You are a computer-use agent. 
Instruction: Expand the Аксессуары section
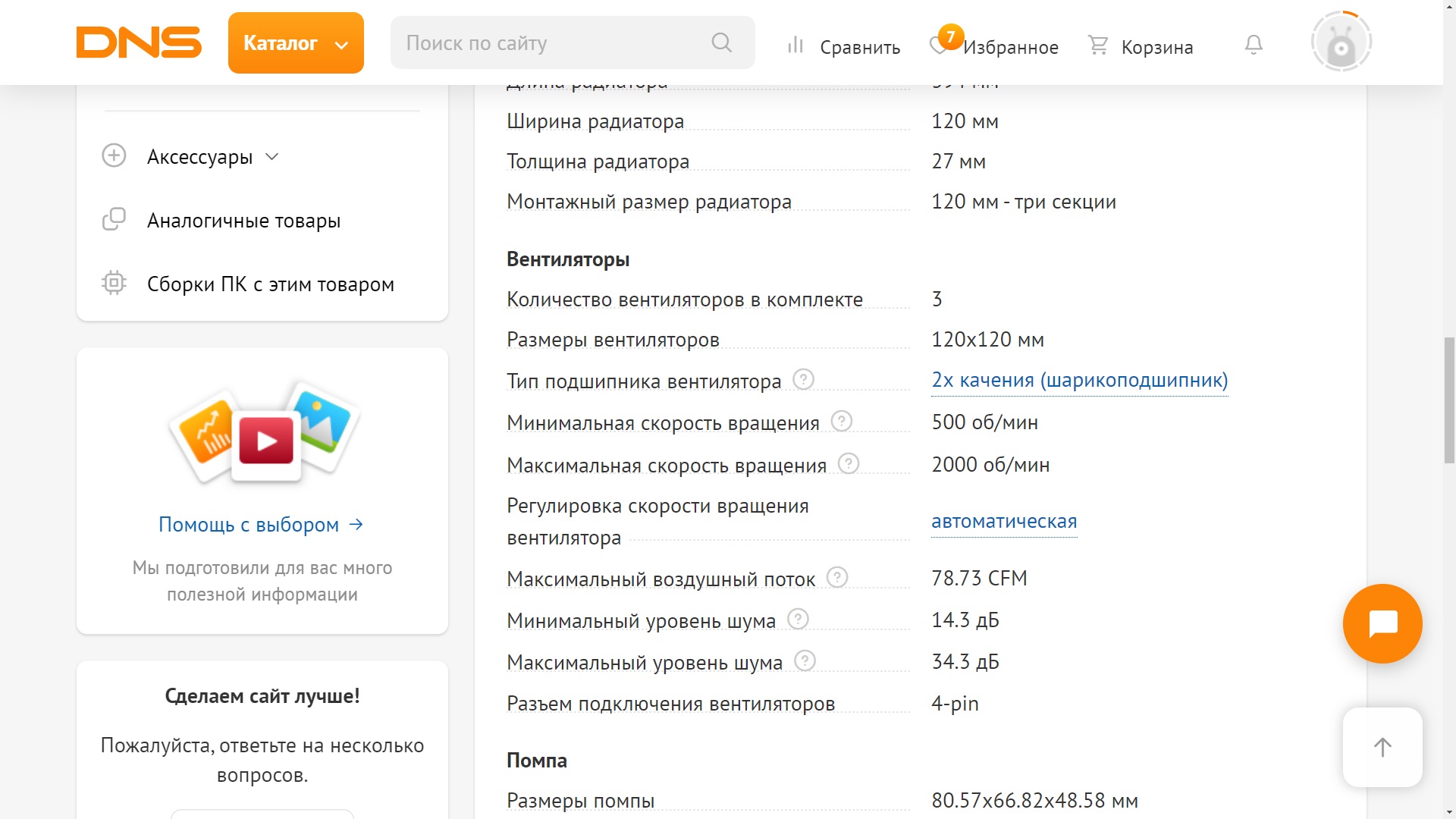click(x=200, y=157)
